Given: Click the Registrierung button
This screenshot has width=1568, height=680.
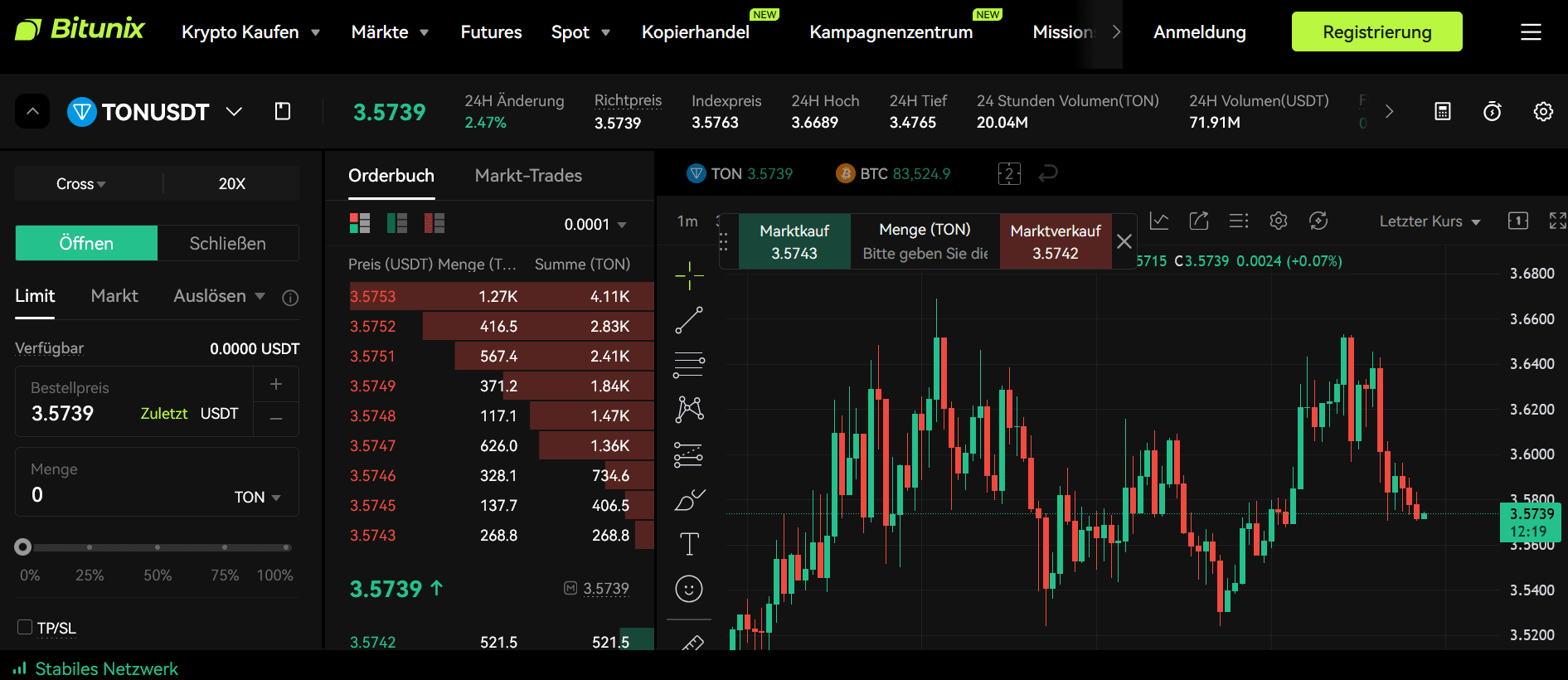Looking at the screenshot, I should pos(1376,32).
